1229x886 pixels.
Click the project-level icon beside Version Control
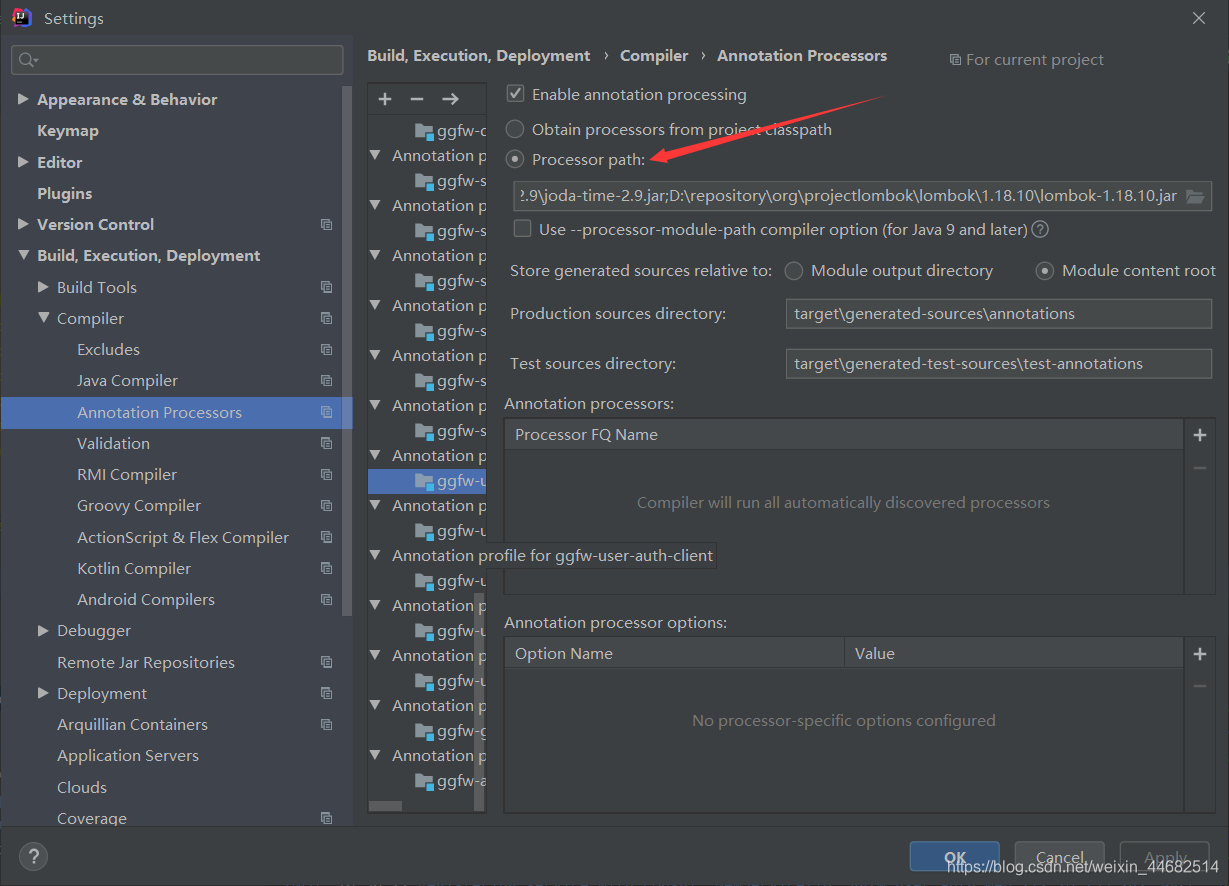click(x=326, y=225)
